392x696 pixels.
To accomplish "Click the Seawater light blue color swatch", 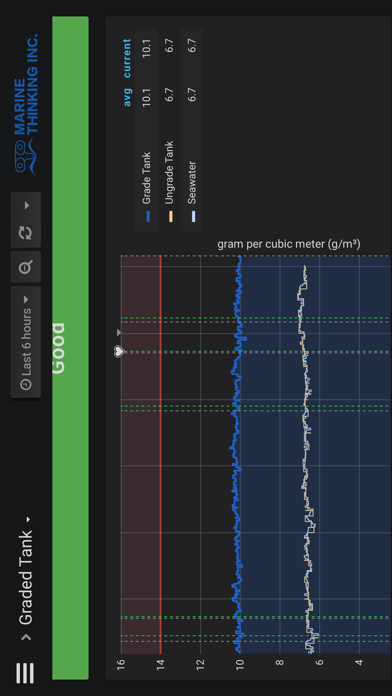I will click(x=193, y=217).
